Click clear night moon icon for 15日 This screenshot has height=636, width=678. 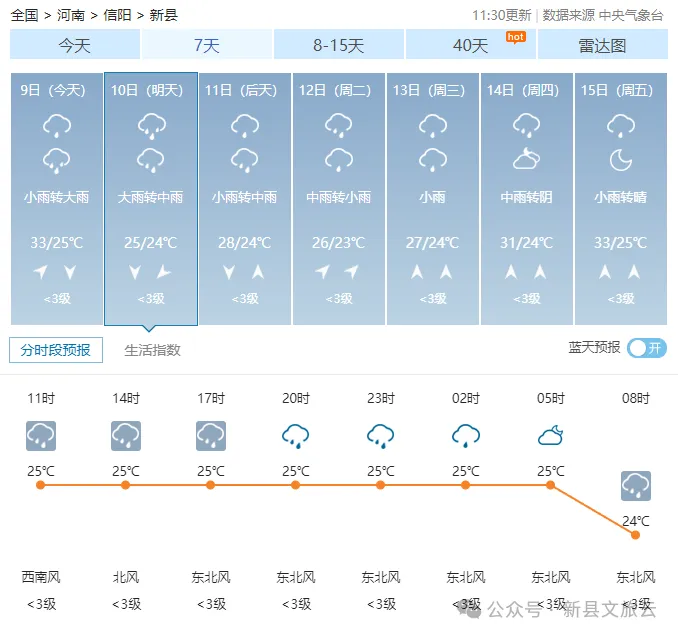(621, 160)
